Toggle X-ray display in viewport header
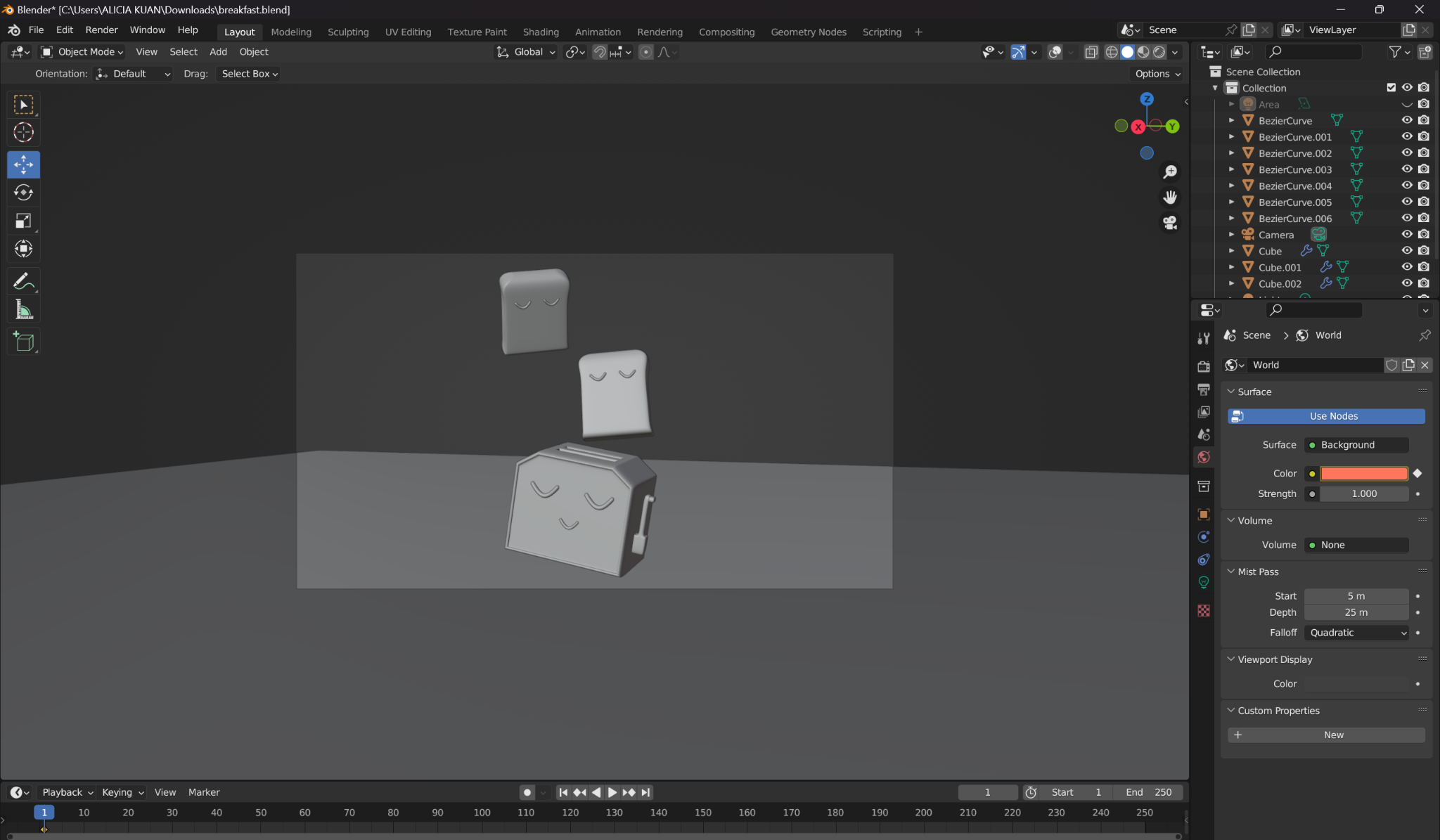The height and width of the screenshot is (840, 1440). coord(1091,52)
